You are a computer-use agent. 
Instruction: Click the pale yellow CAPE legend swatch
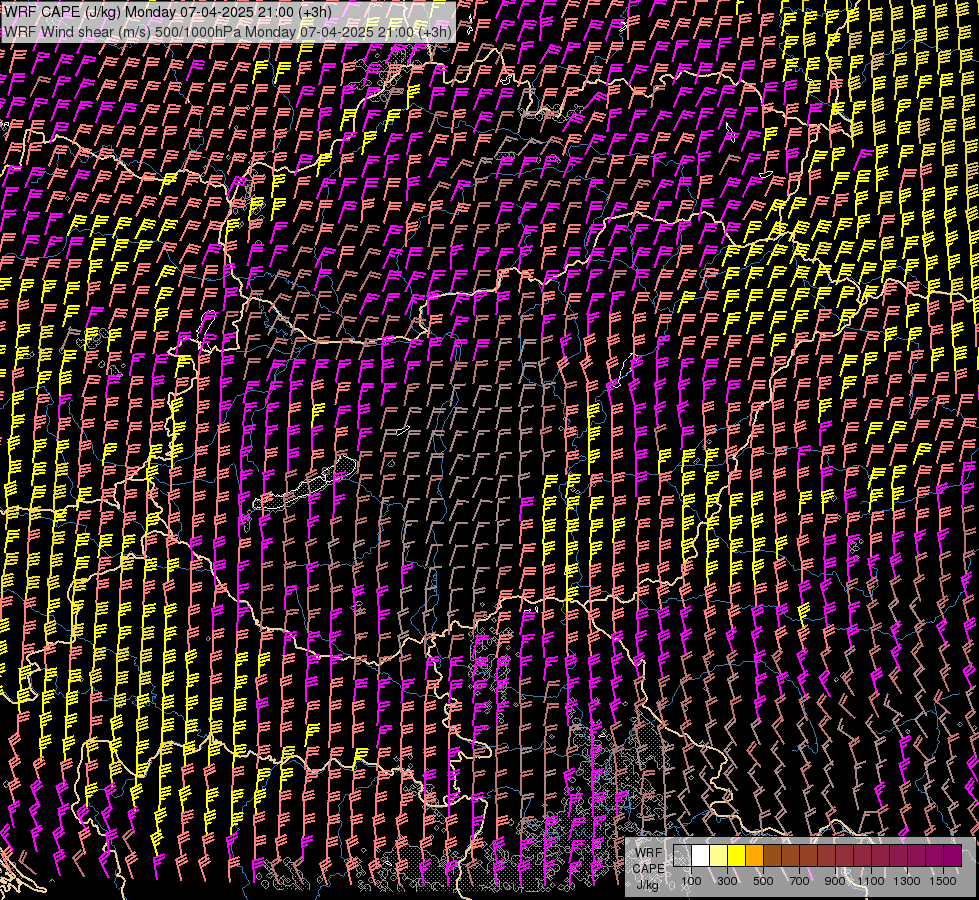pyautogui.click(x=719, y=855)
